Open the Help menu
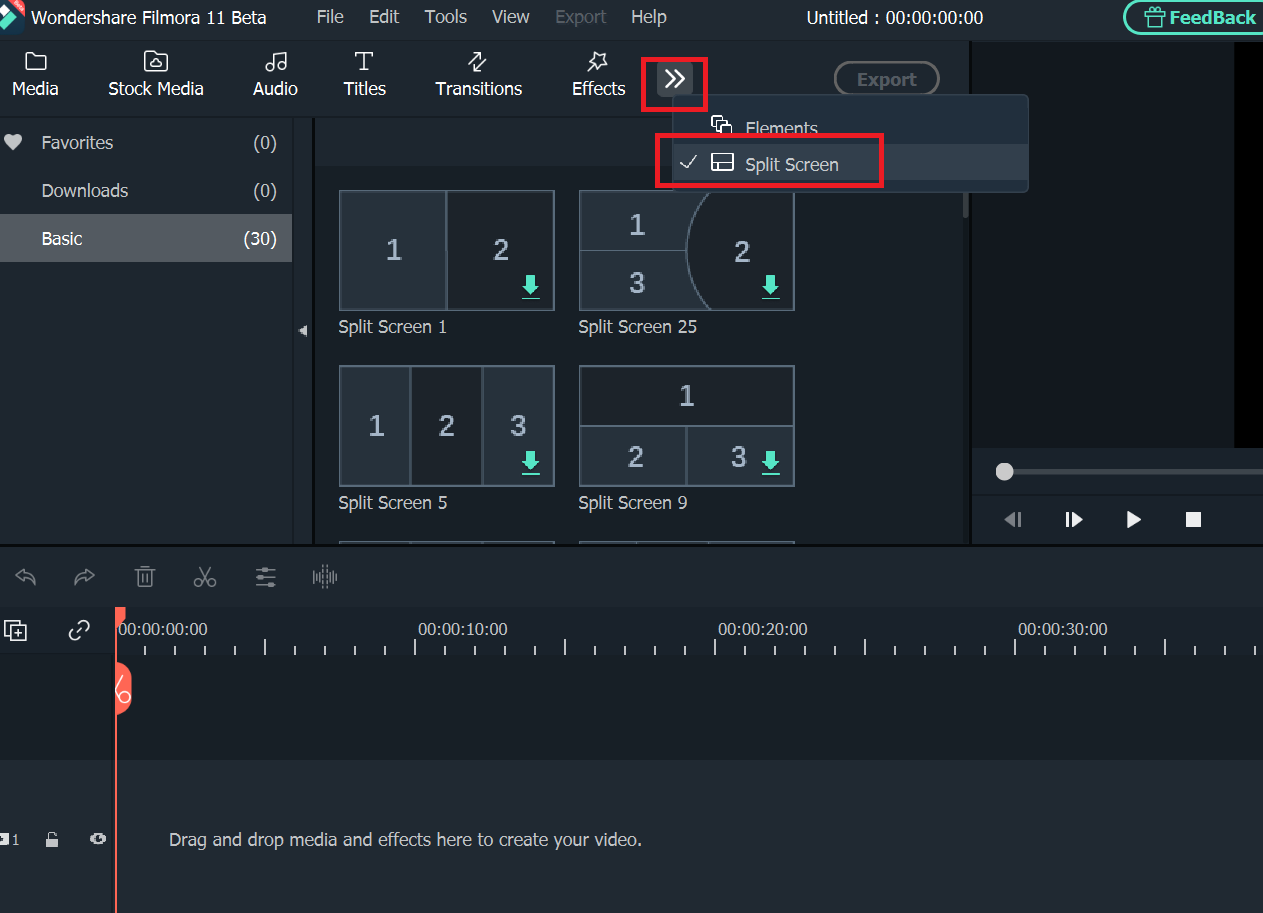This screenshot has height=913, width=1263. (649, 17)
